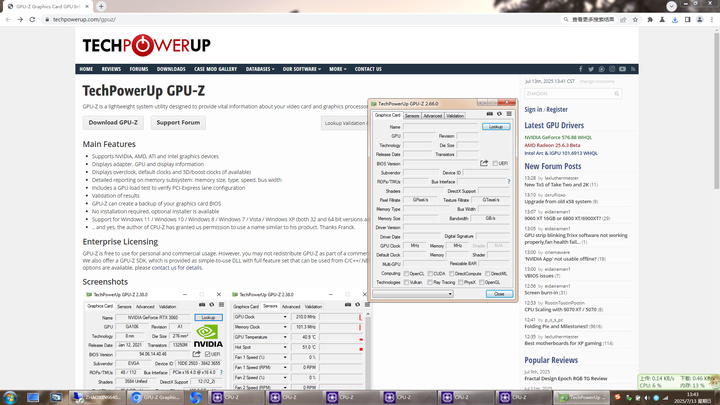Screen dimensions: 720x405
Task: Reload the browser page
Action: point(32,19)
